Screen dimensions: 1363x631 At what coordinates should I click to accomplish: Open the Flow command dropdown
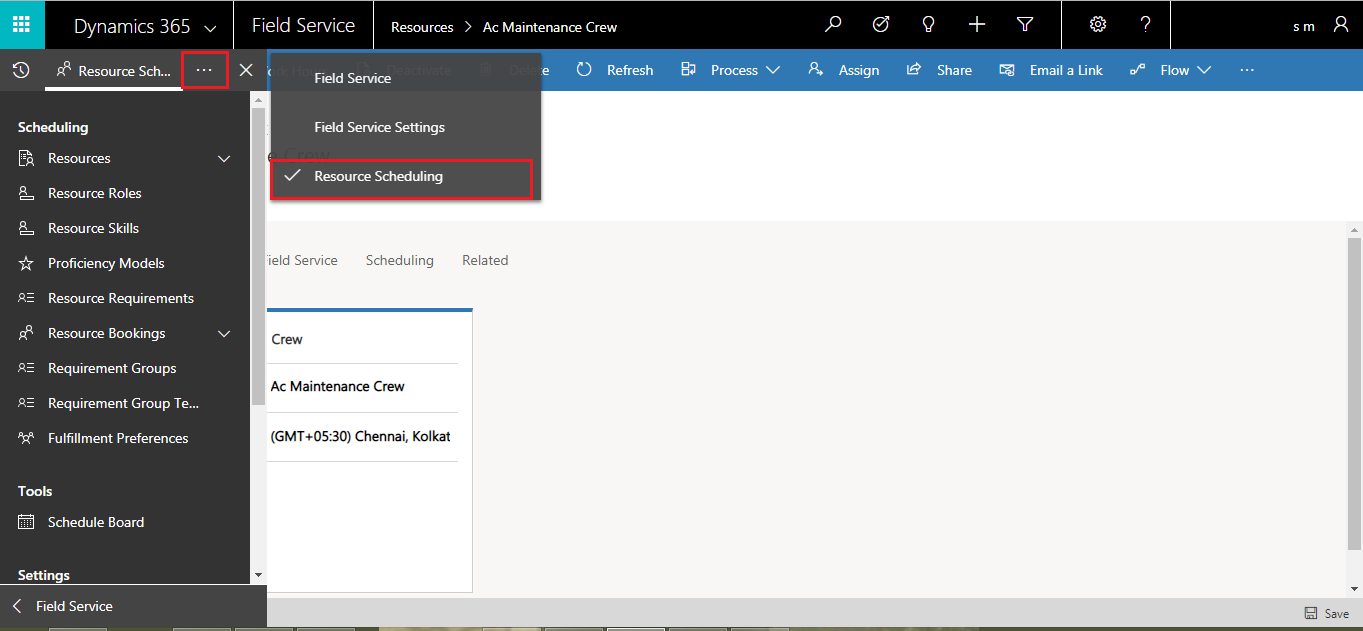click(x=1170, y=70)
